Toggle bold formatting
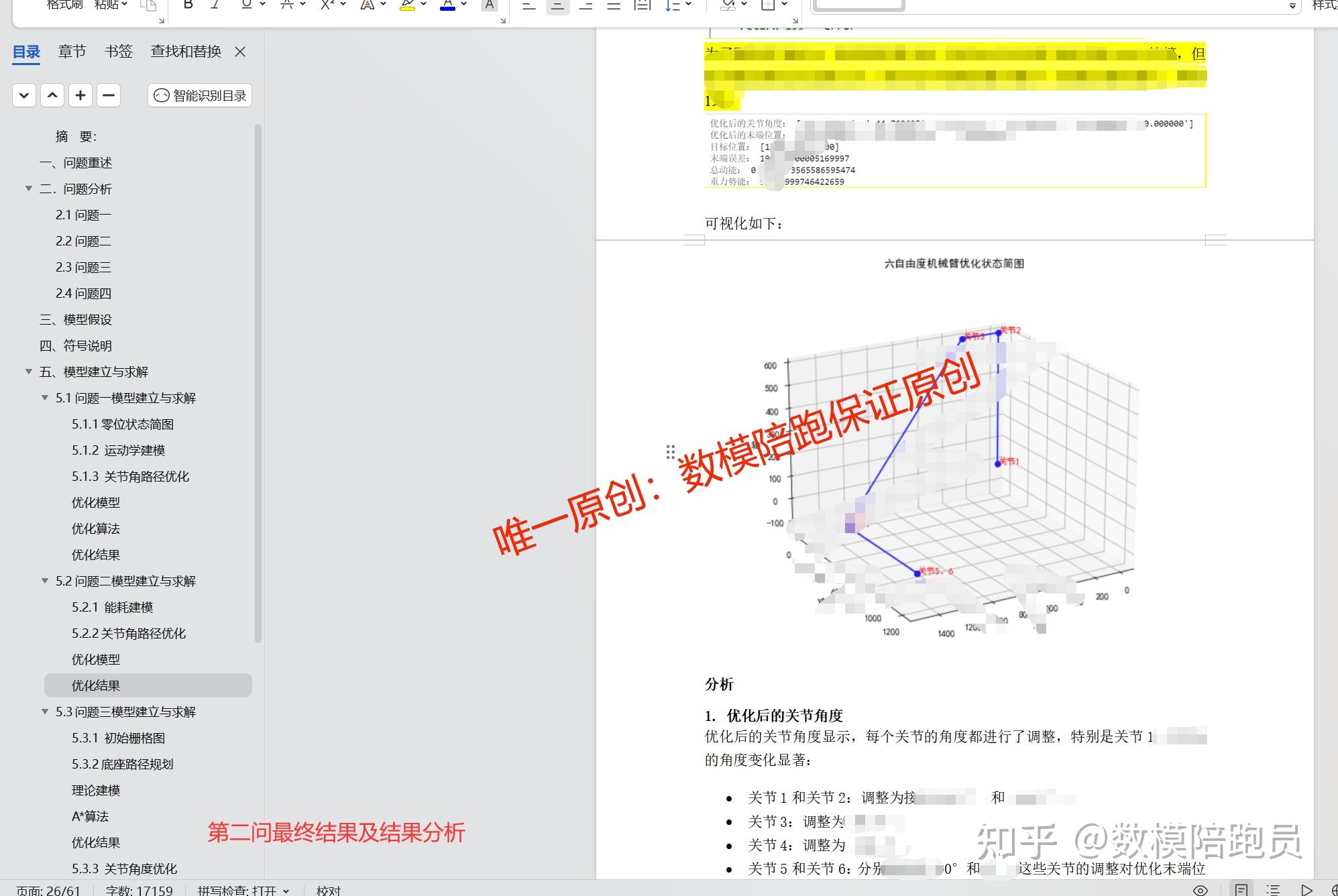This screenshot has height=896, width=1338. (x=188, y=5)
